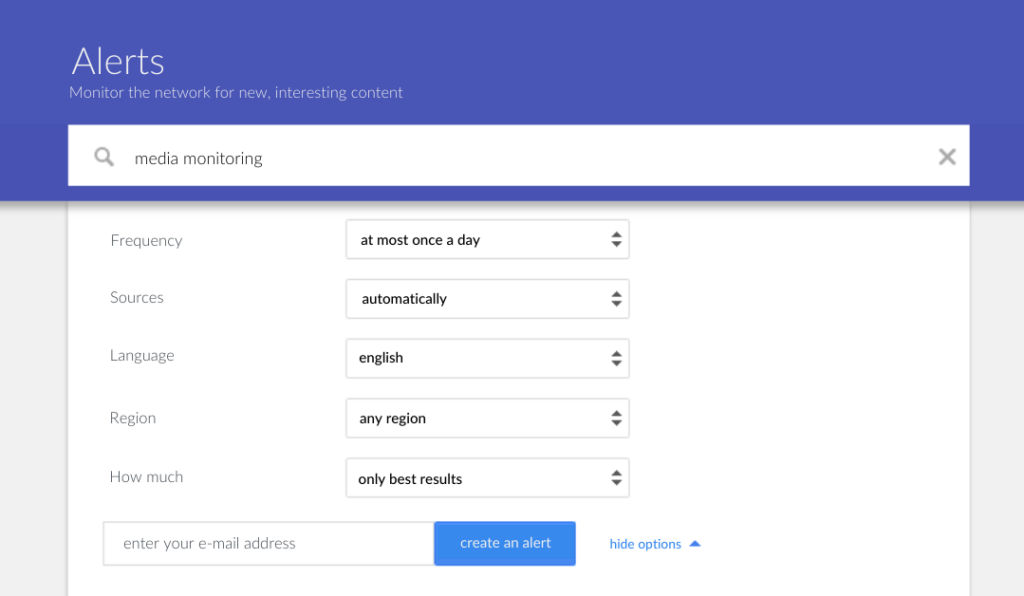1024x596 pixels.
Task: Open the 'any region' dropdown
Action: click(487, 418)
